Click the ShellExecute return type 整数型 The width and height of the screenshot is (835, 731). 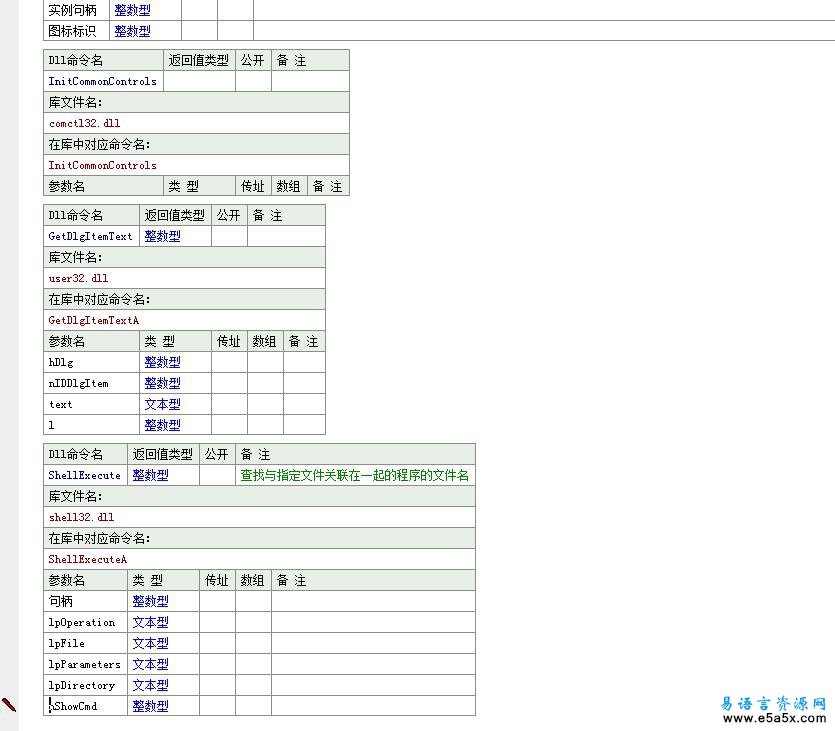(x=150, y=475)
